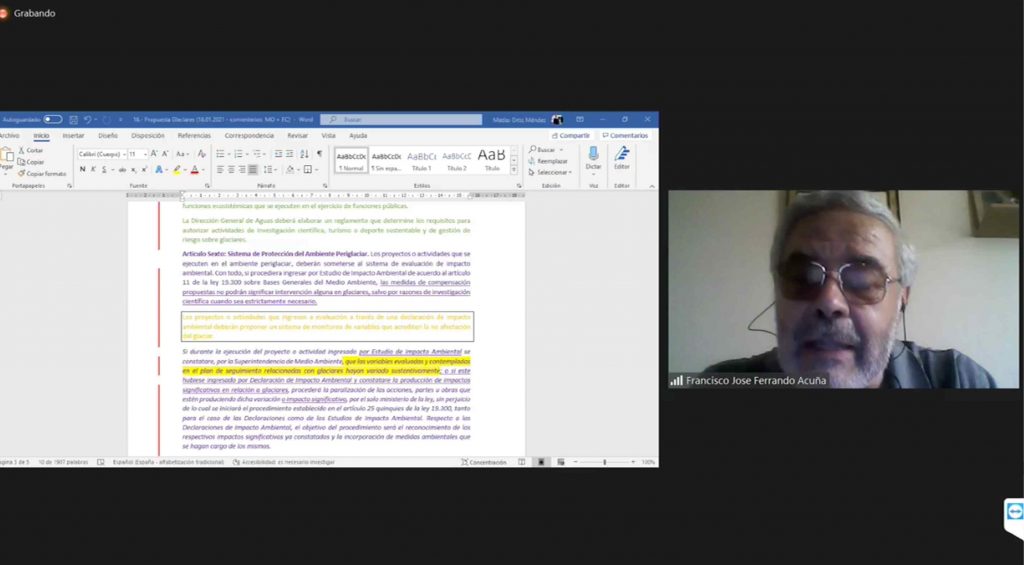The height and width of the screenshot is (565, 1024).
Task: Toggle subscript formatting
Action: [x=133, y=170]
